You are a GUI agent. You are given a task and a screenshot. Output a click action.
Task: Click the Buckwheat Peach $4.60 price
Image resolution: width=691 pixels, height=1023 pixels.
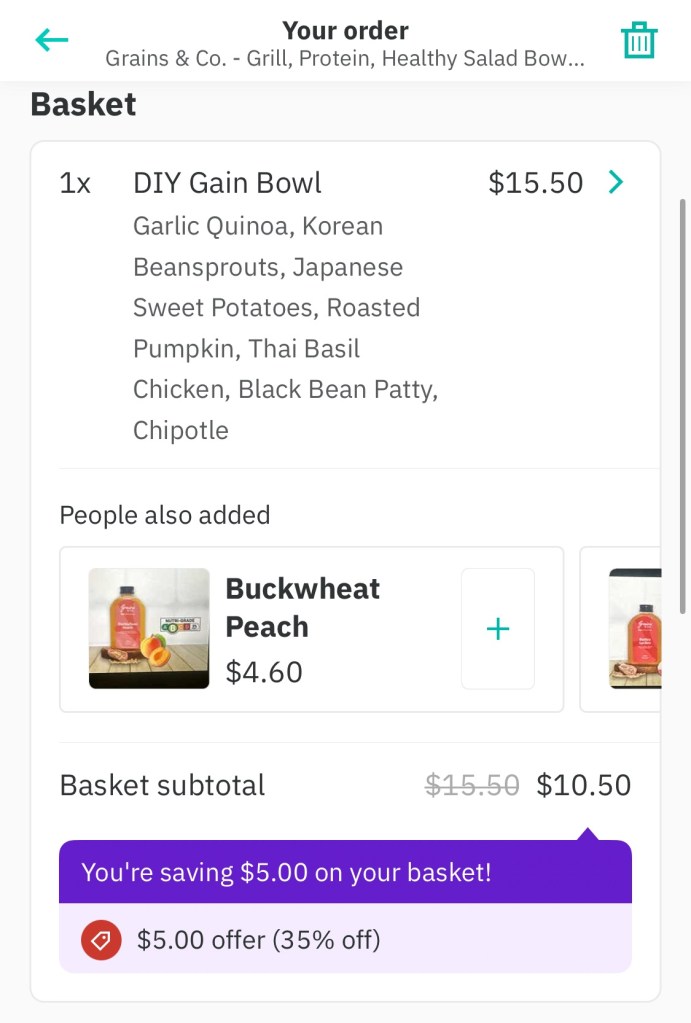(262, 672)
